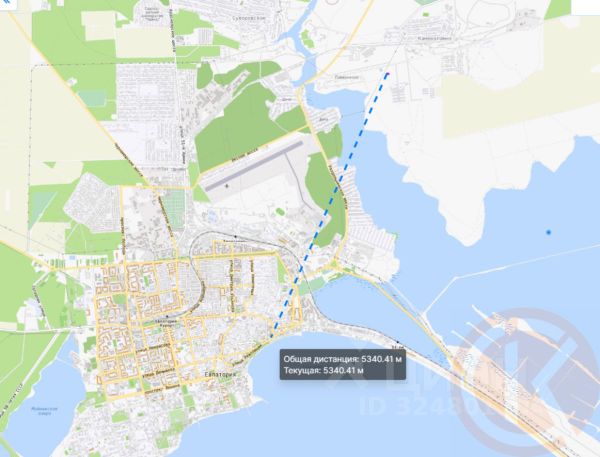This screenshot has height=457, width=600.
Task: Click the blank white box beside Каменоломня
Action: click(x=585, y=7)
